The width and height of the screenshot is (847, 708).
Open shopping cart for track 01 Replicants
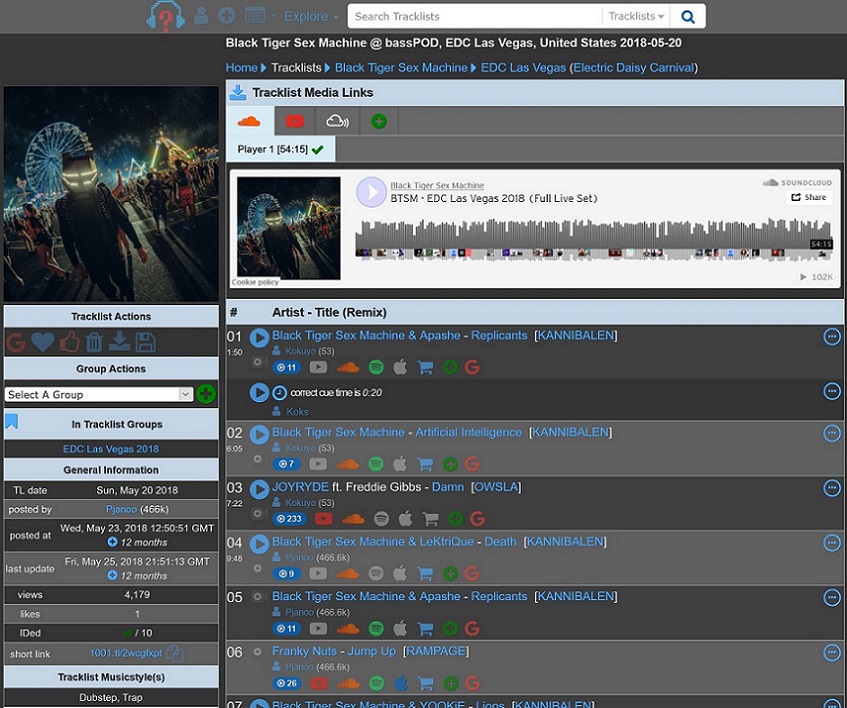[x=426, y=368]
